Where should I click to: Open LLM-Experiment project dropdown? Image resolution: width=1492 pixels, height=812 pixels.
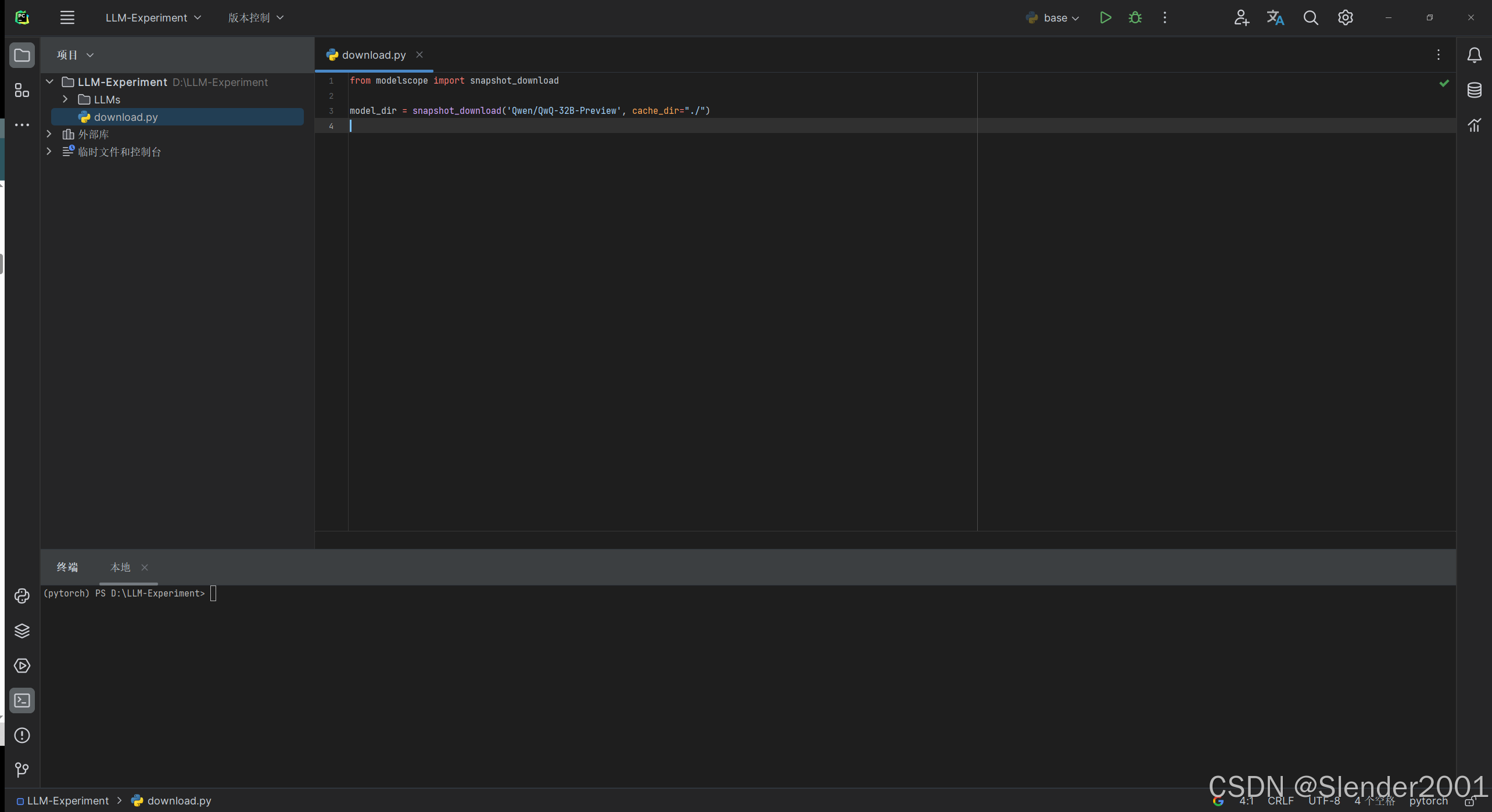(x=153, y=17)
